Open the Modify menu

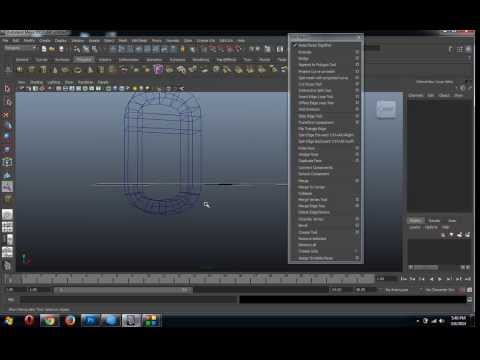click(x=29, y=41)
